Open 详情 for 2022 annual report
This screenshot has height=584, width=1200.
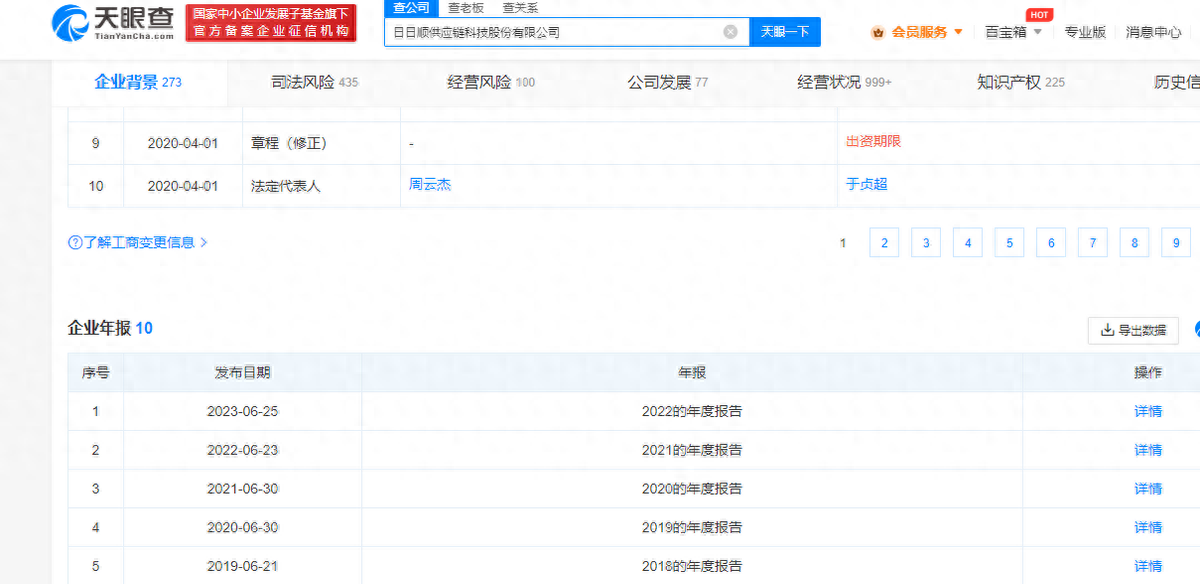[x=1148, y=411]
